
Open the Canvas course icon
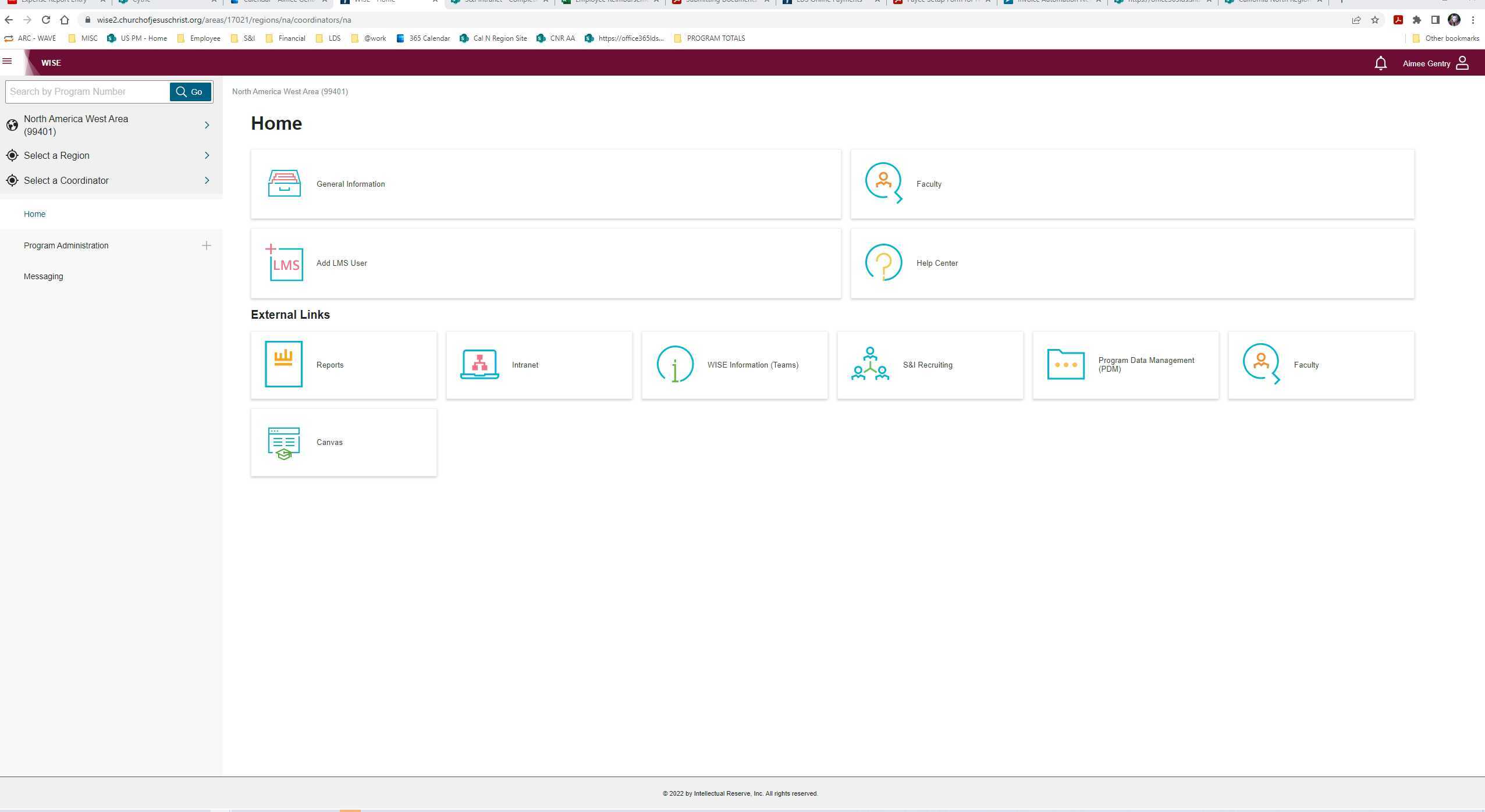283,443
